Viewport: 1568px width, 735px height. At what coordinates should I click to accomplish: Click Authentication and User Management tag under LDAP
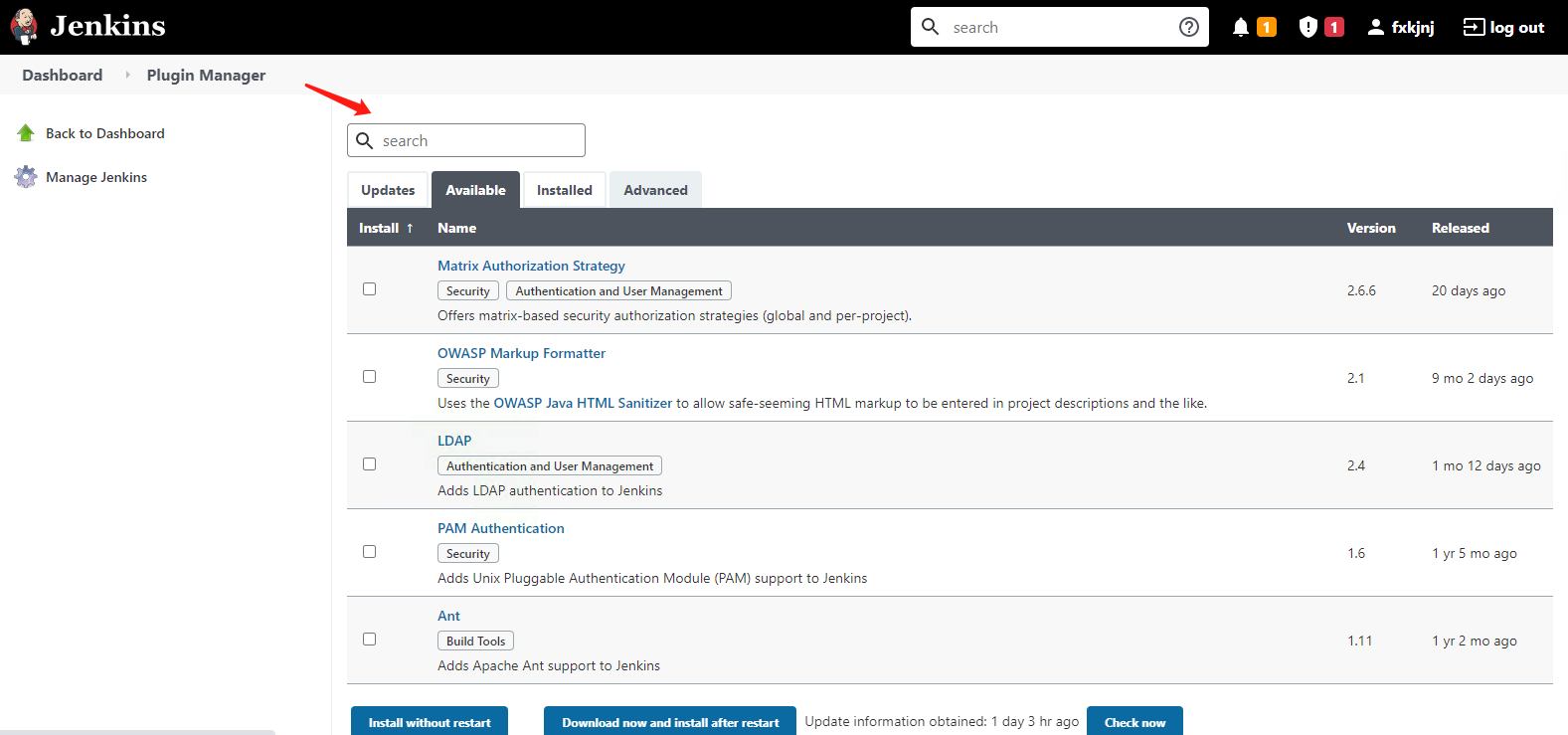coord(550,466)
